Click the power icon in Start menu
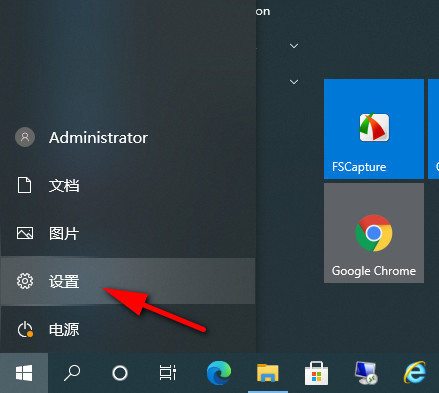 point(25,329)
